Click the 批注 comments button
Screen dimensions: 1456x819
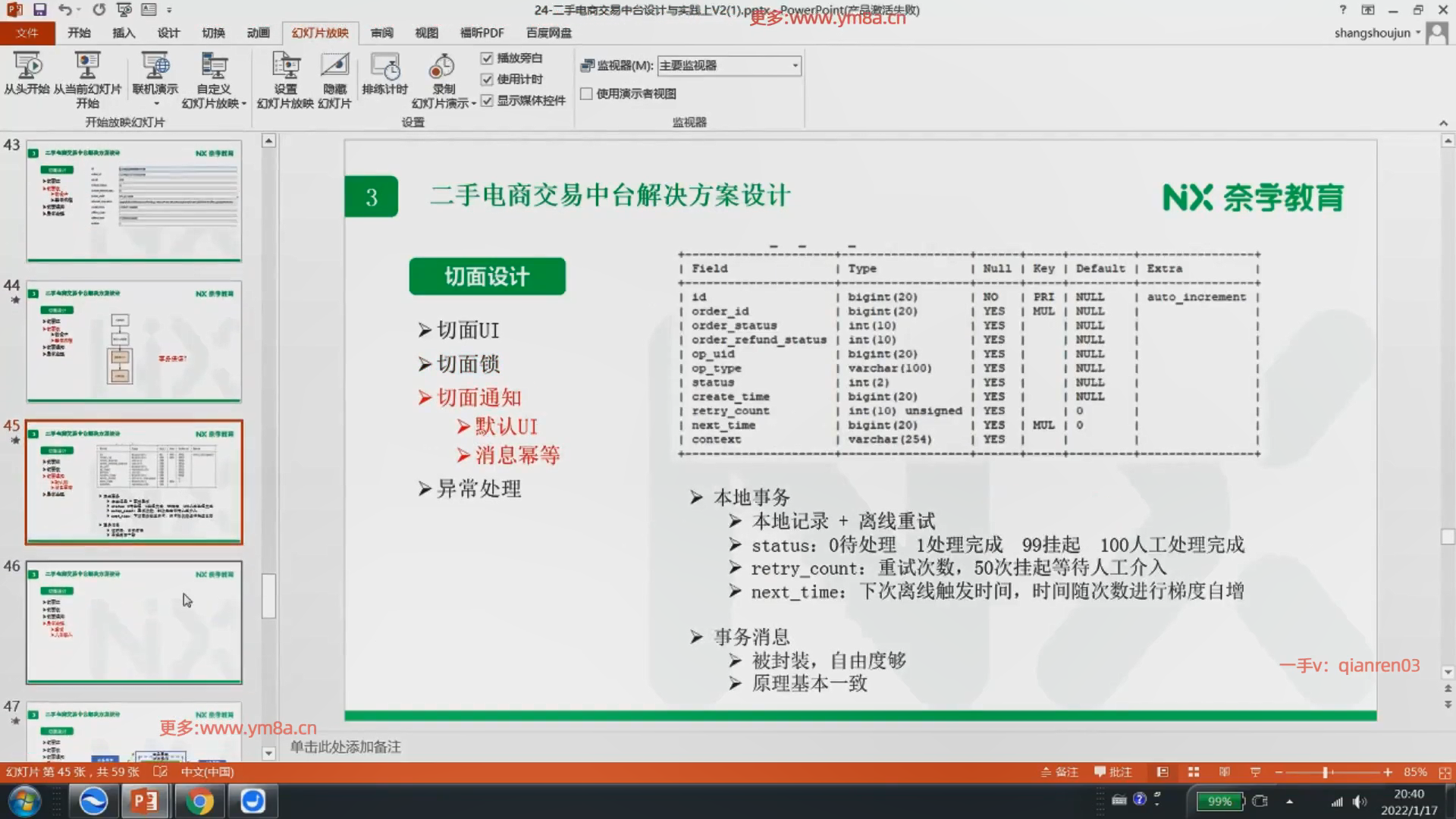[x=1112, y=772]
